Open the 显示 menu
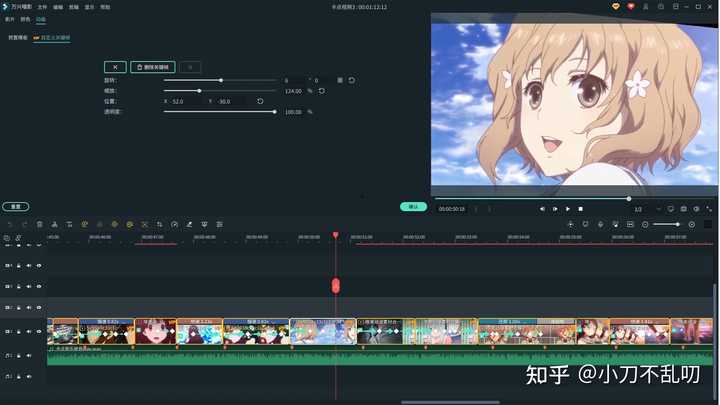Screen dimensions: 720x405 click(90, 7)
